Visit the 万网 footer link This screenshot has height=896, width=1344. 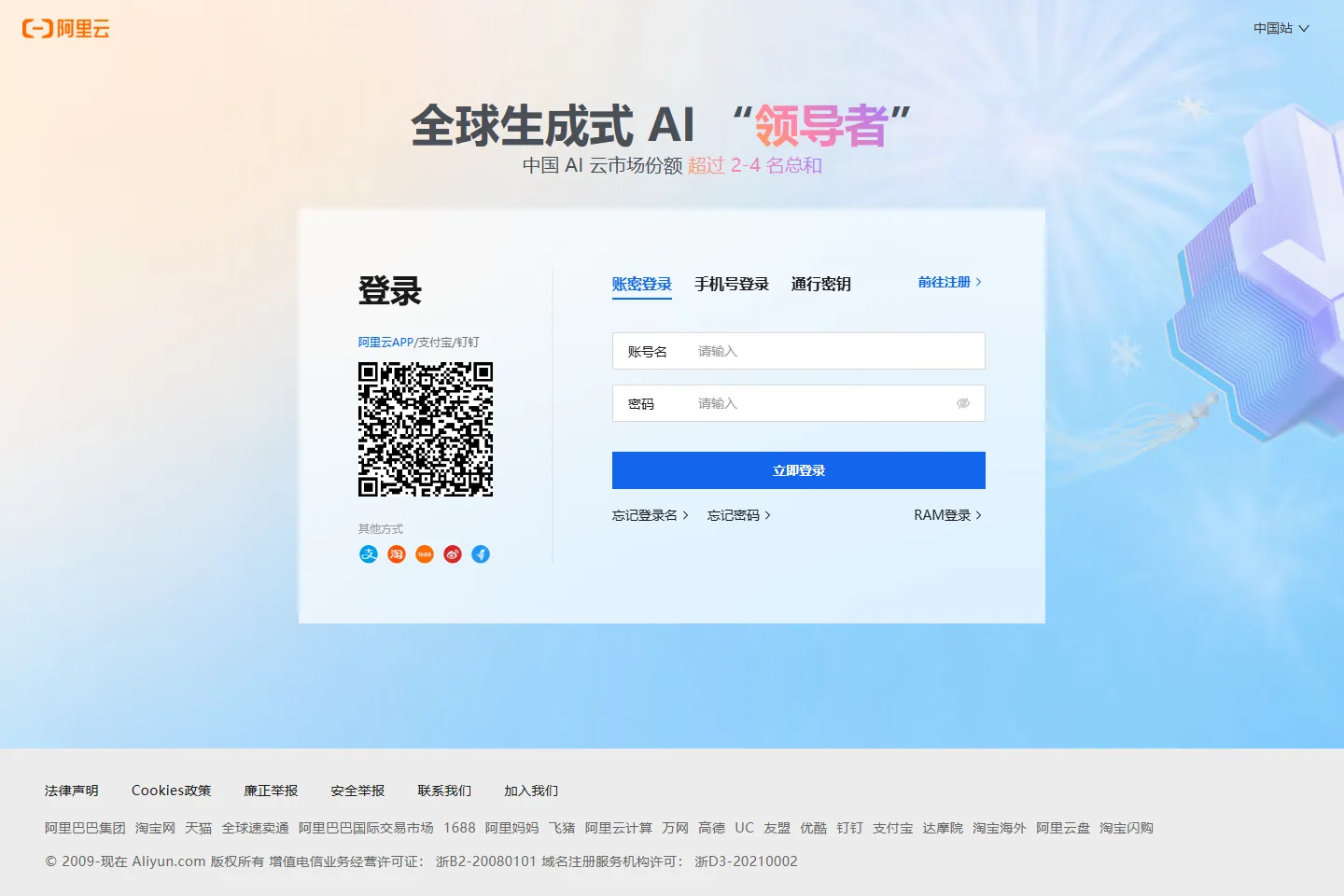coord(676,828)
